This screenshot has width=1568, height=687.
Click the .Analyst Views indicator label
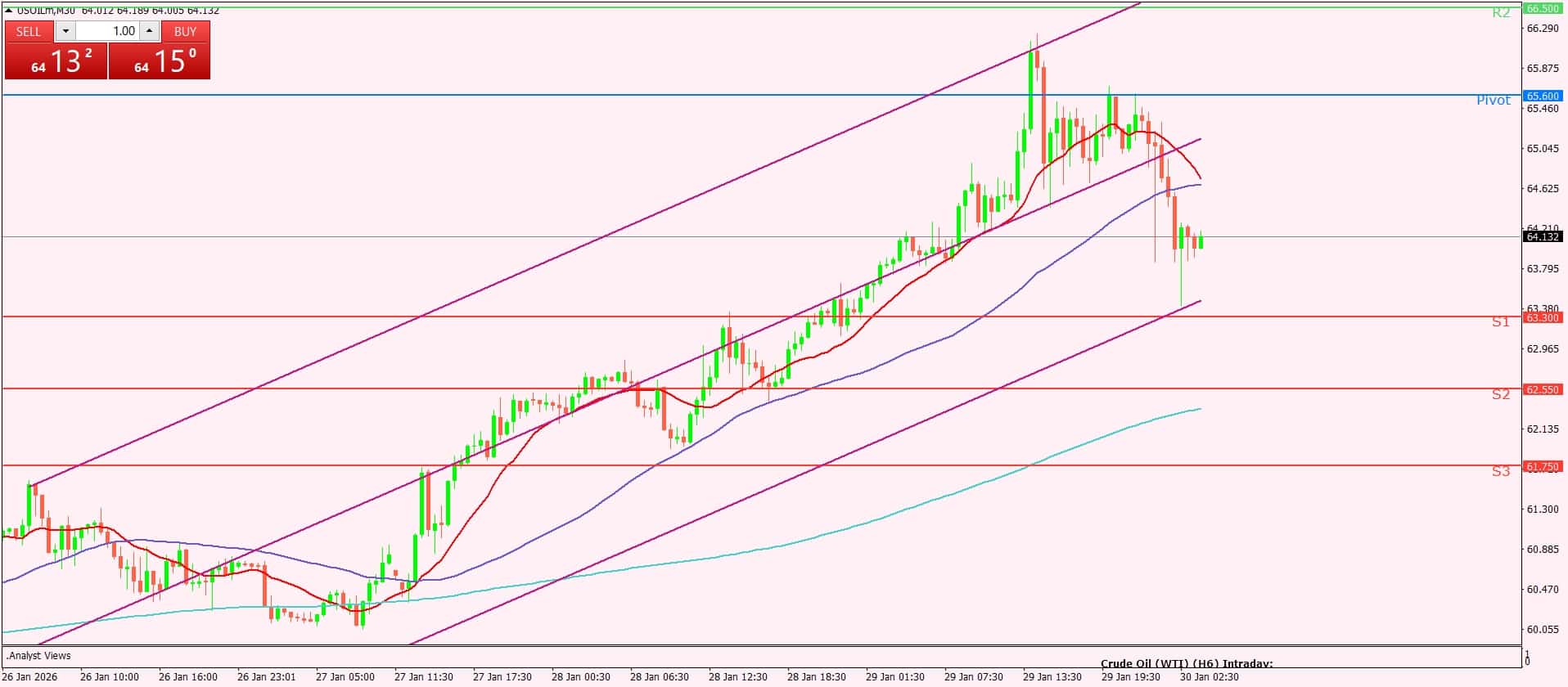click(39, 656)
